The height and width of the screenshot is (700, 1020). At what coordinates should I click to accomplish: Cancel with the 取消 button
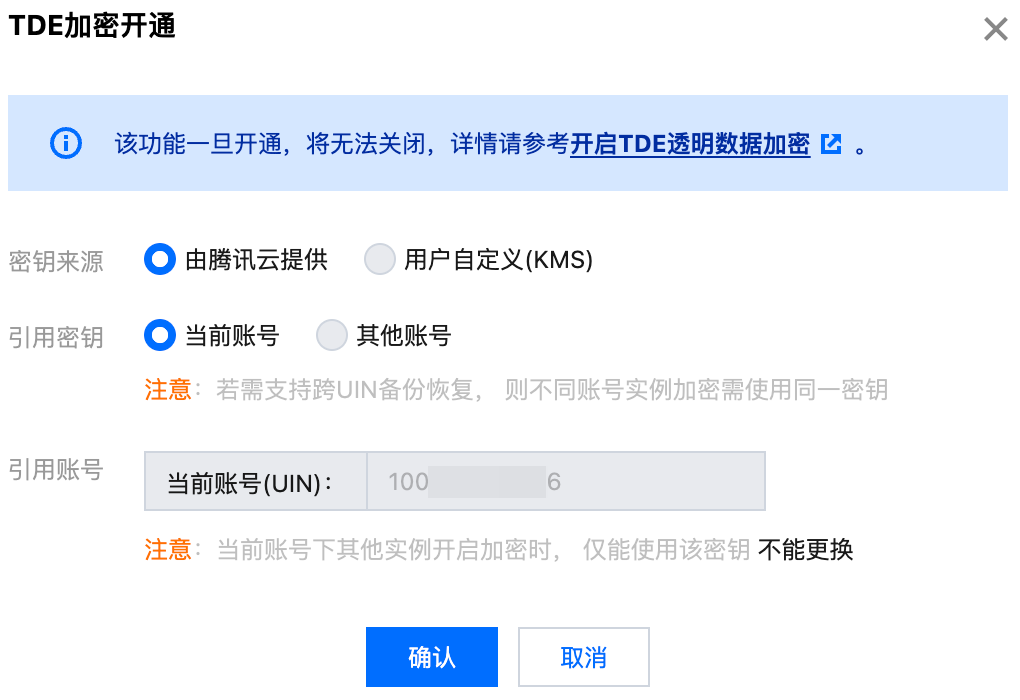(583, 657)
